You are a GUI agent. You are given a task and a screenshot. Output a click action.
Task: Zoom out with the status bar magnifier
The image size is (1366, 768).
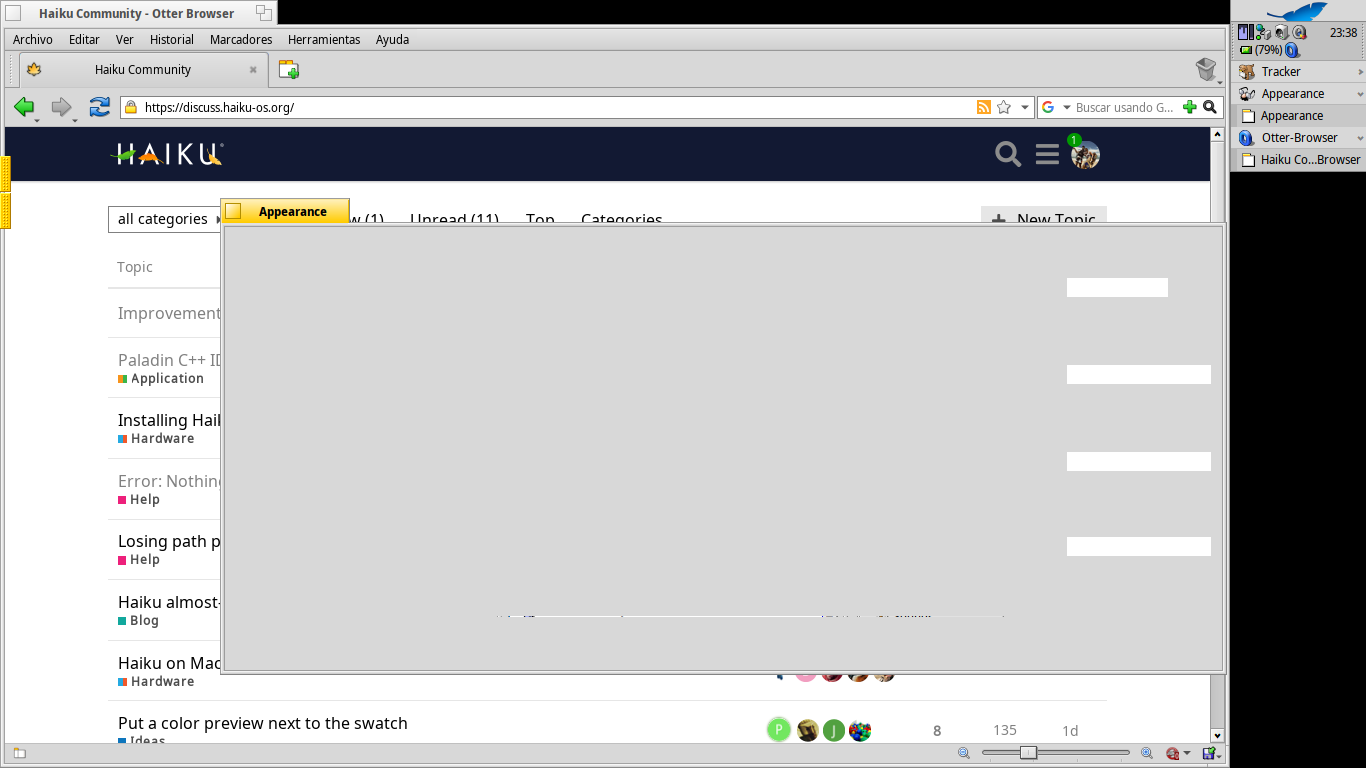coord(964,753)
